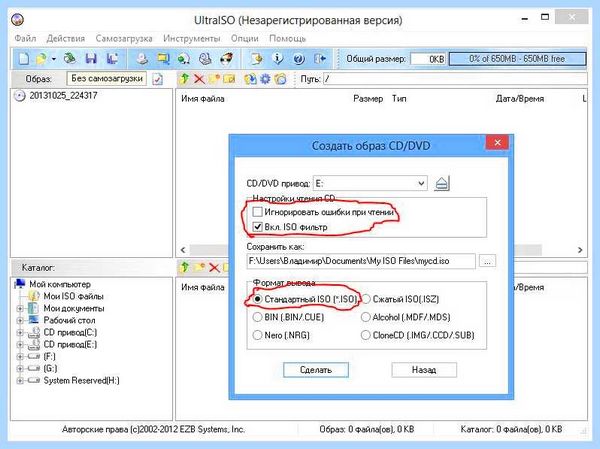Image resolution: width=600 pixels, height=449 pixels.
Task: Open the 'Файл' menu
Action: [25, 39]
